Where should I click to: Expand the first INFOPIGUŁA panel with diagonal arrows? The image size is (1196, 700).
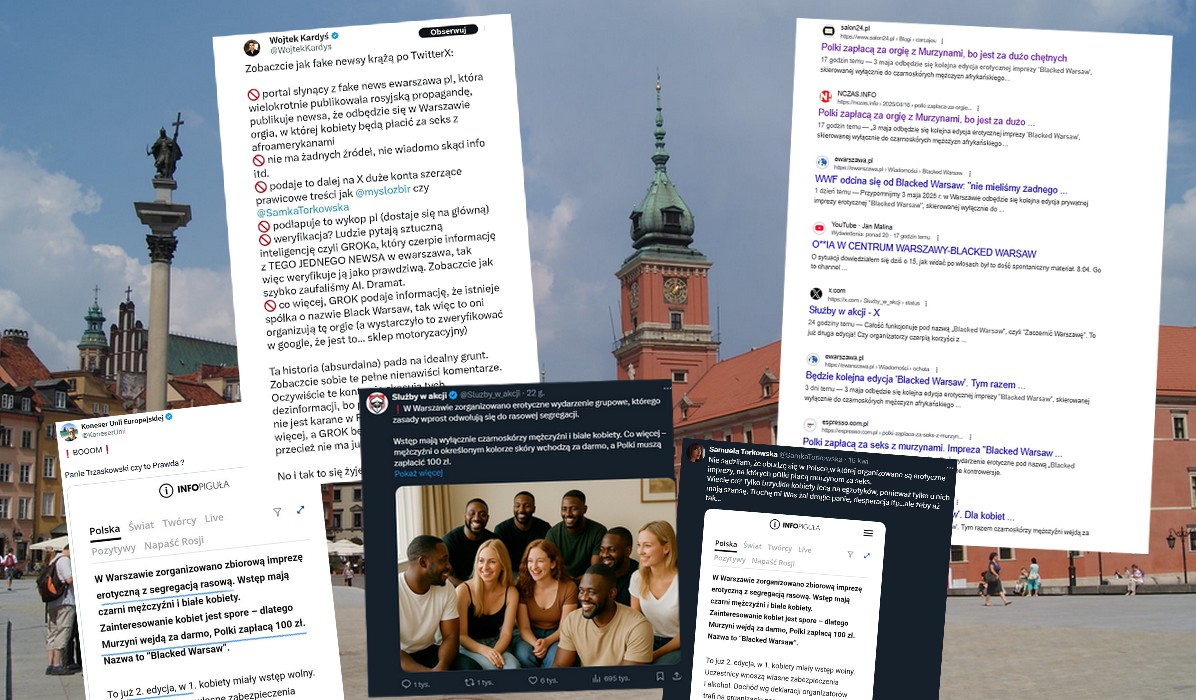300,510
